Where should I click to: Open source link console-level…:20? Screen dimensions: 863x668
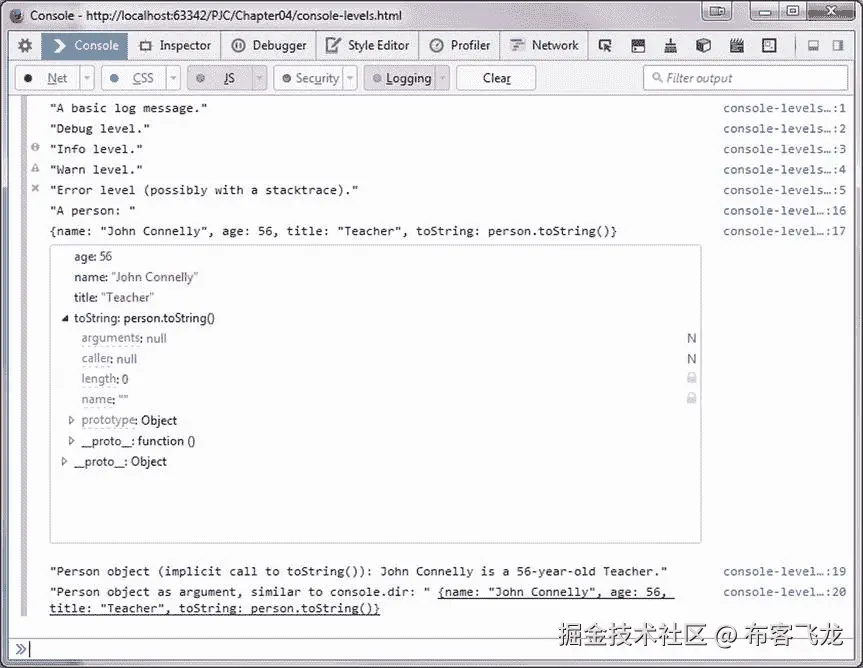click(784, 592)
